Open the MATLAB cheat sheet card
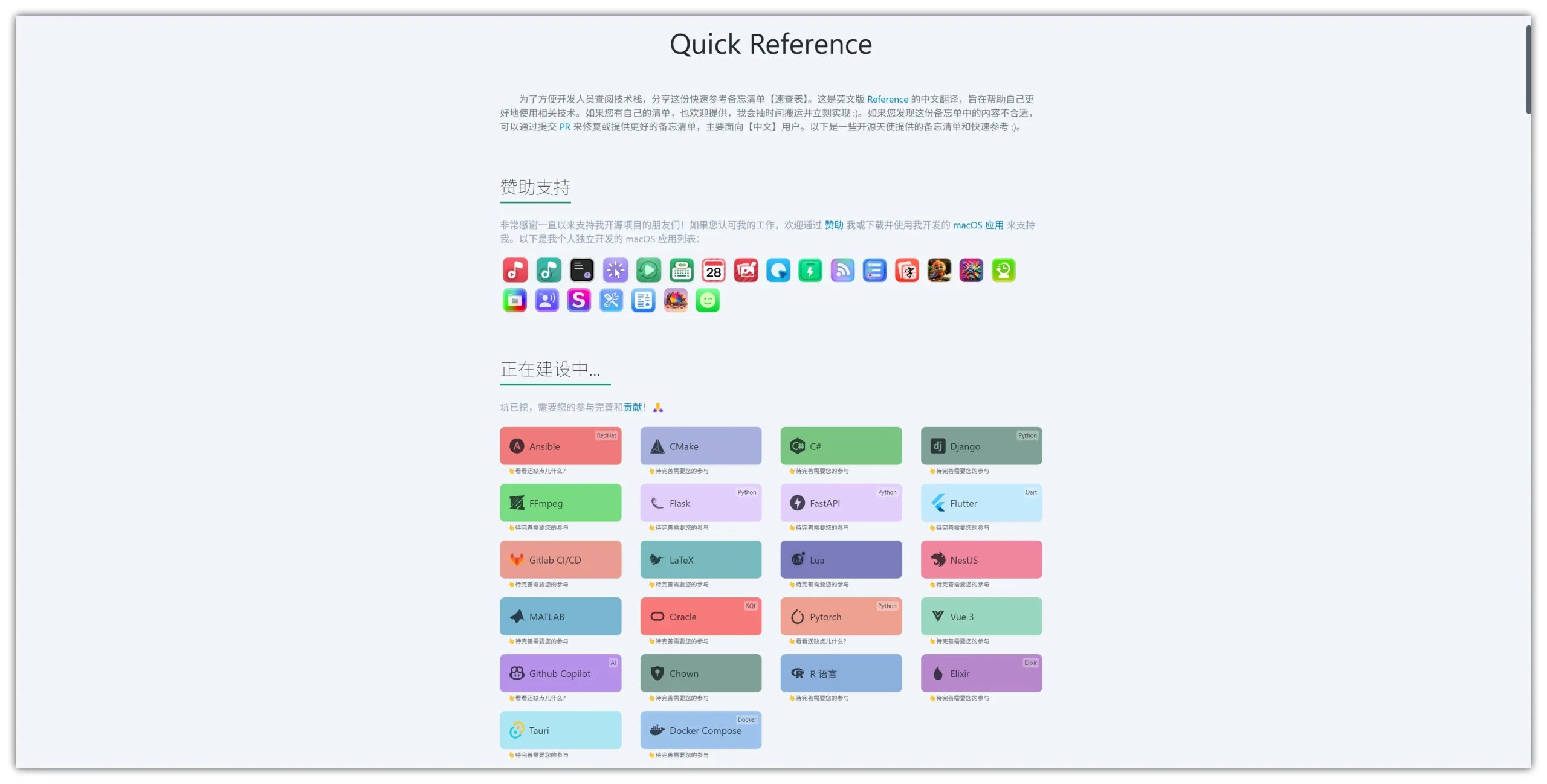1547x784 pixels. [560, 616]
